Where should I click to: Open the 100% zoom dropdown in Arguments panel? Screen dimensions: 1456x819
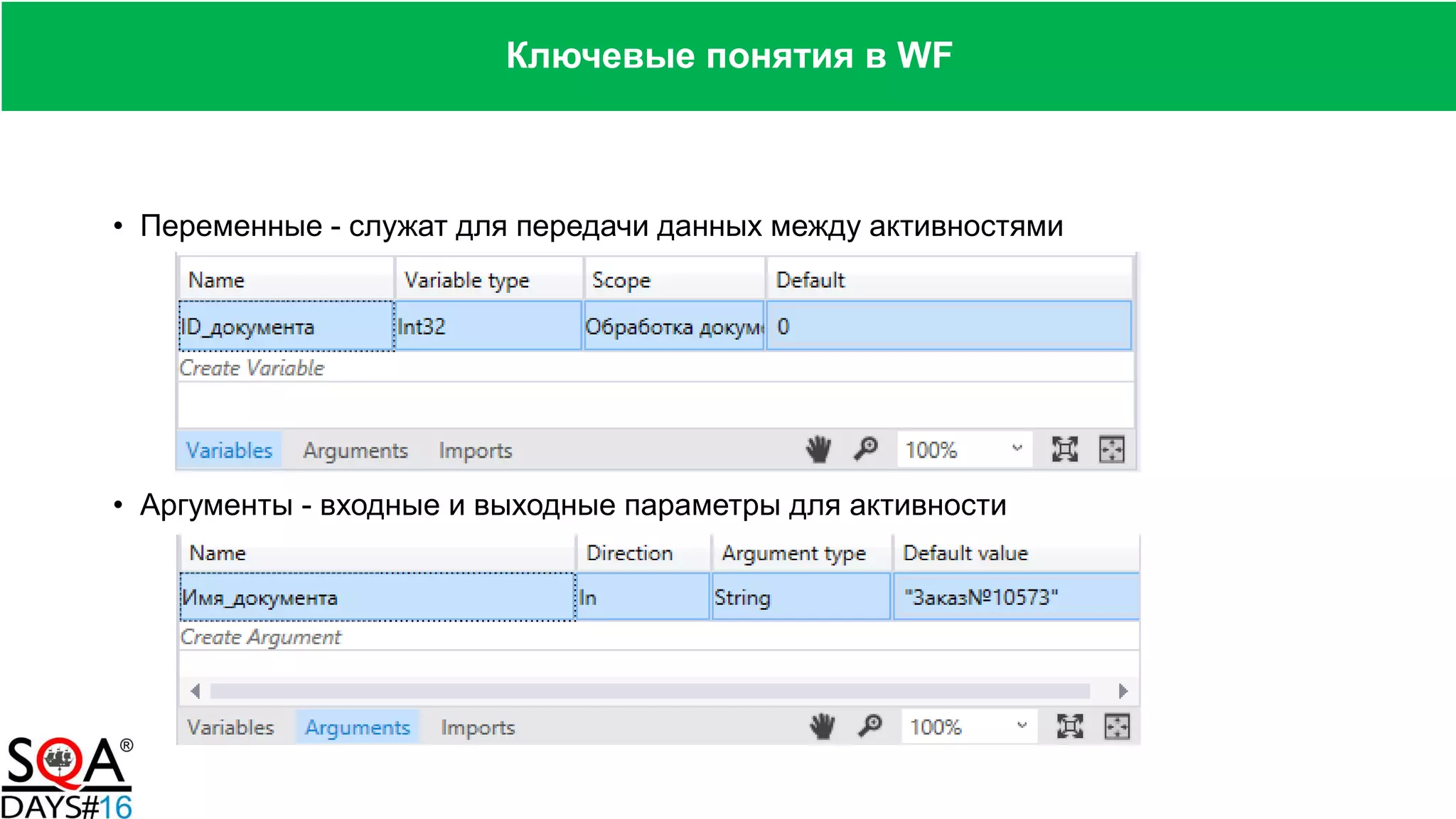click(1022, 726)
